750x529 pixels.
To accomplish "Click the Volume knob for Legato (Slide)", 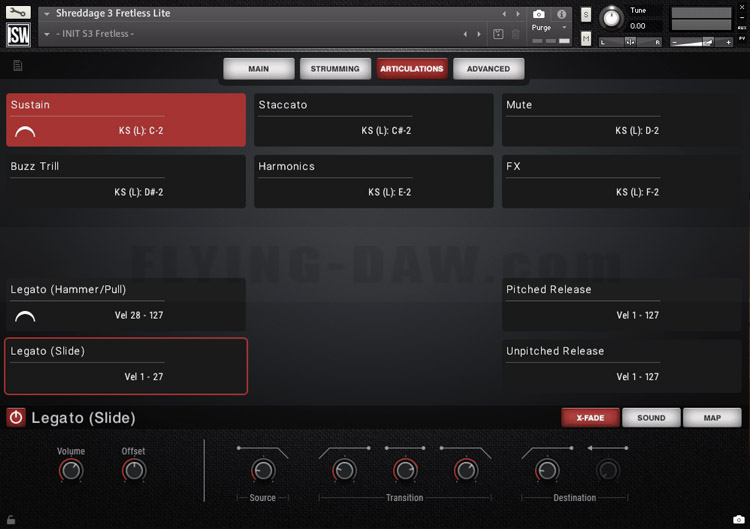I will pos(71,471).
